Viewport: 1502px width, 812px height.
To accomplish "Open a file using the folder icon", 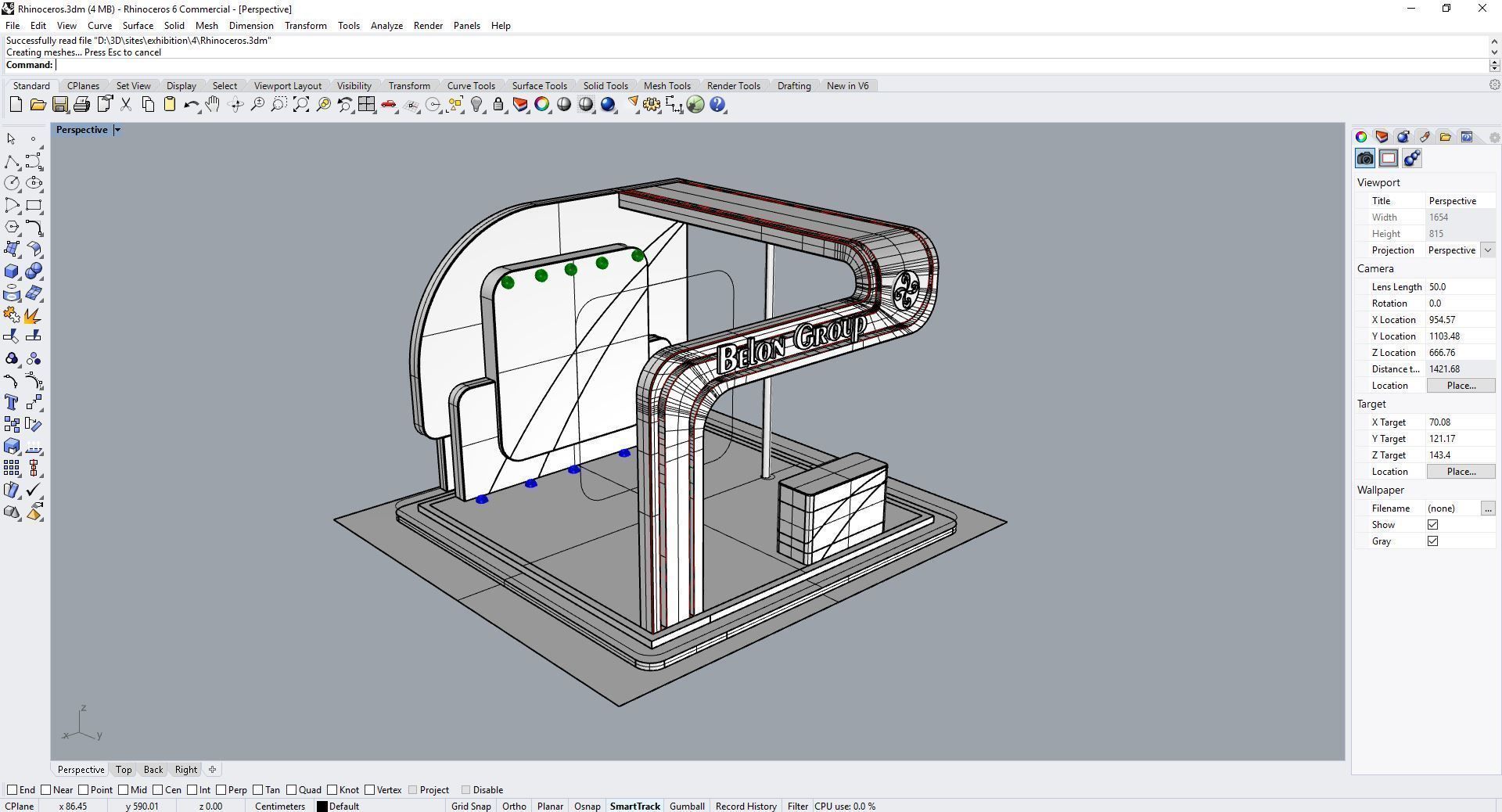I will click(38, 105).
